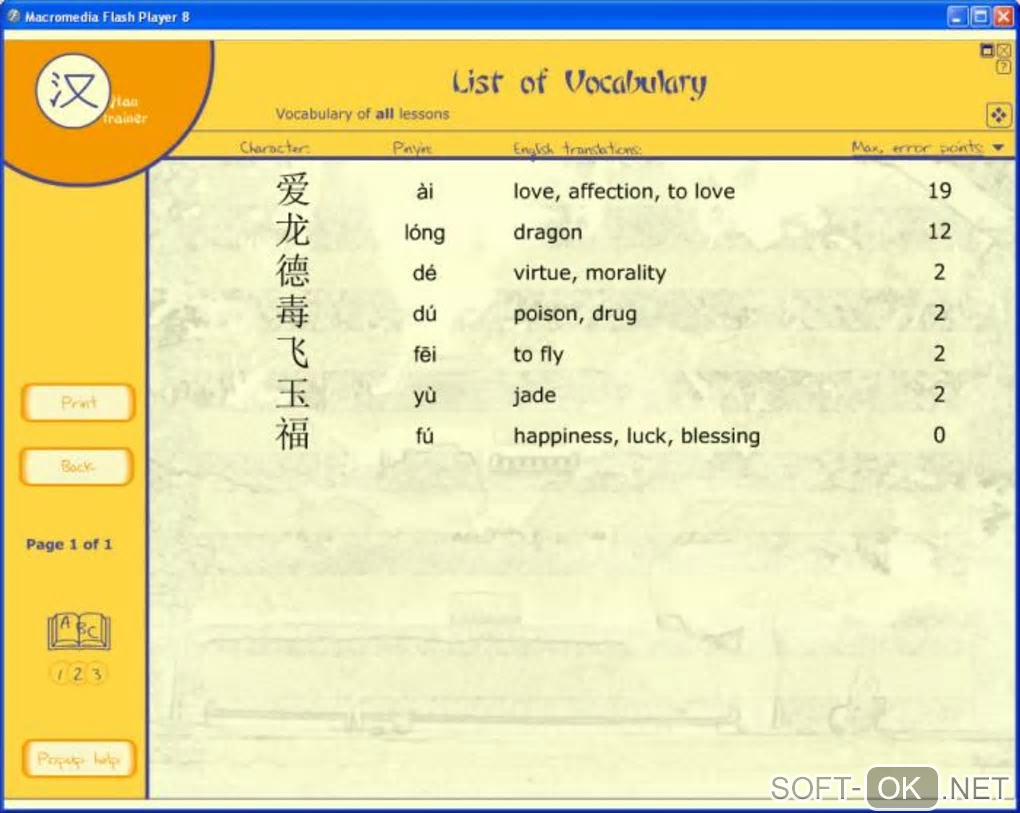Click error points value 0 for 福
Image resolution: width=1020 pixels, height=813 pixels.
pos(939,435)
